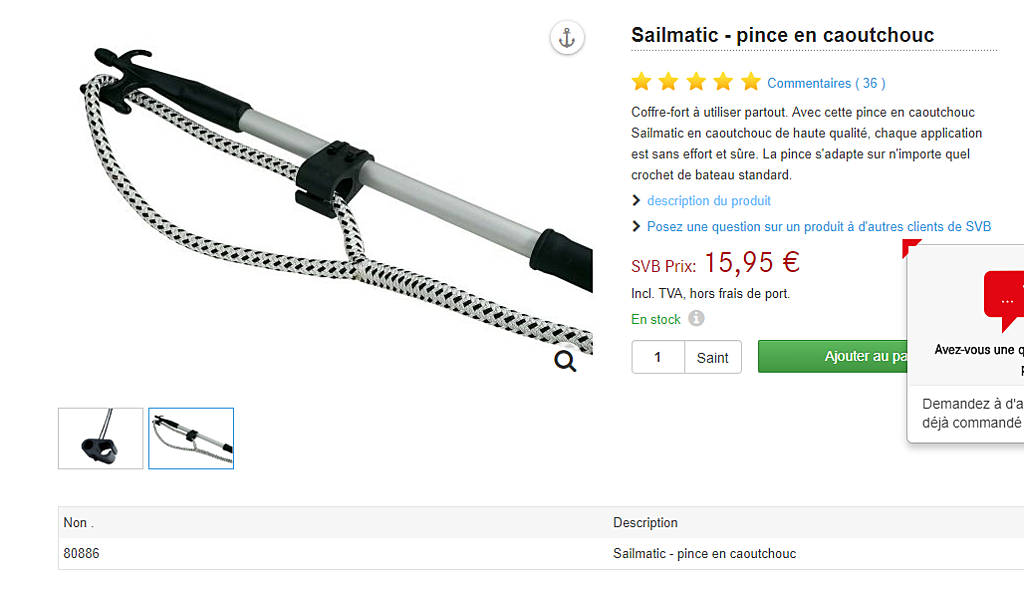1024x591 pixels.
Task: Select the boat hook with rope thumbnail
Action: 191,438
